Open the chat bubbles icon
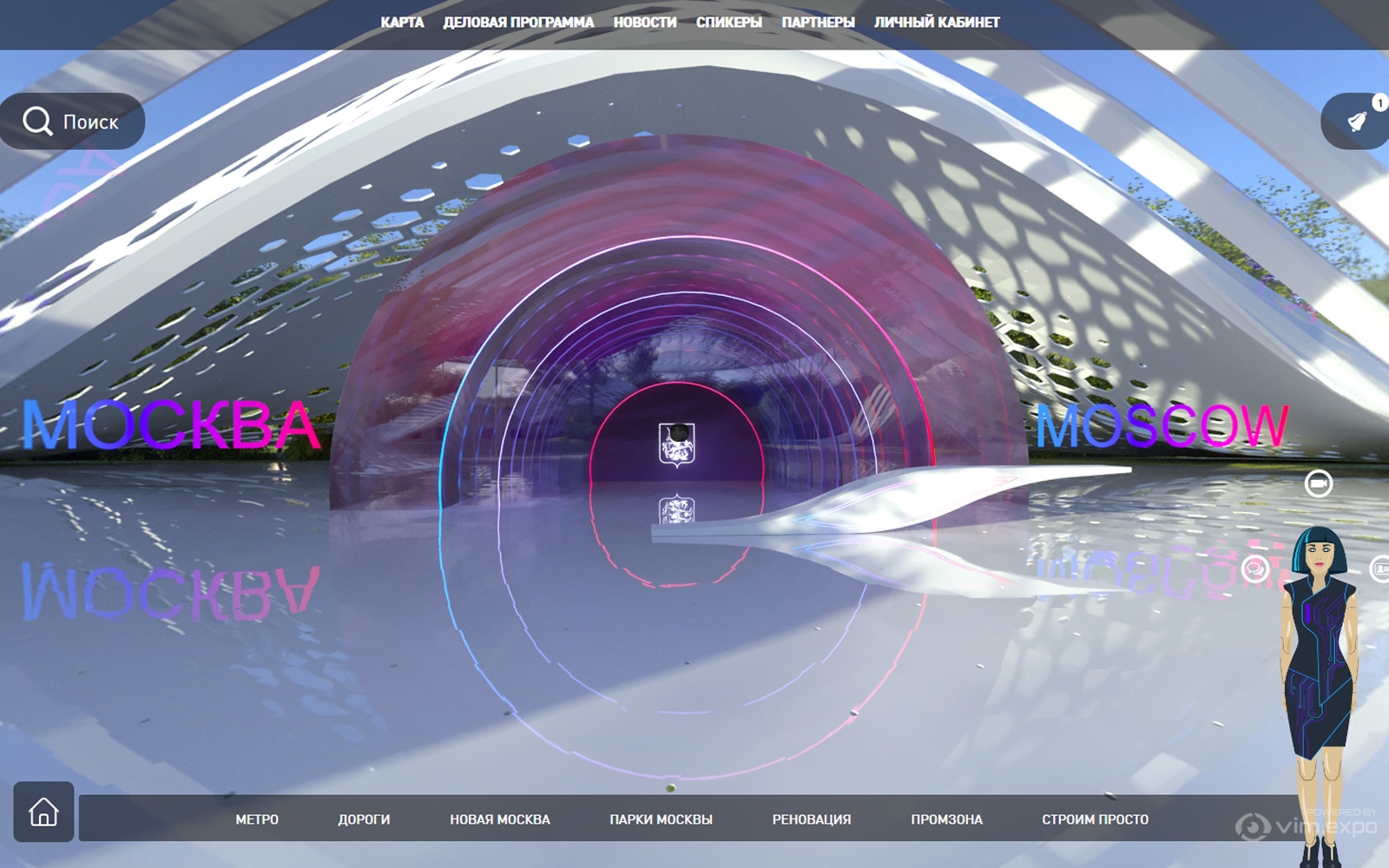The image size is (1389, 868). point(1254,569)
